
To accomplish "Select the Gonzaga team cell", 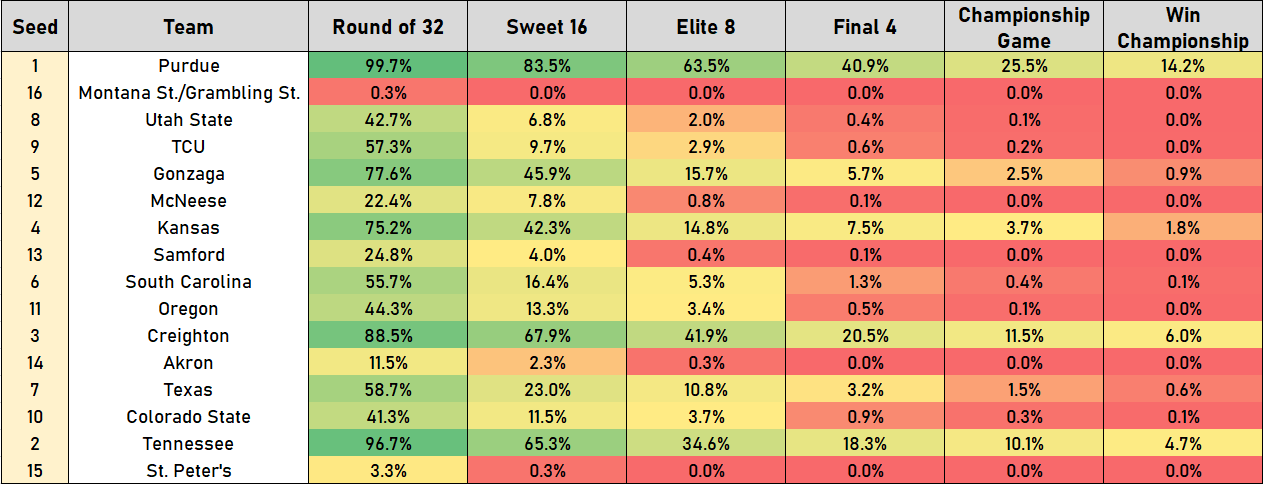I will click(188, 174).
